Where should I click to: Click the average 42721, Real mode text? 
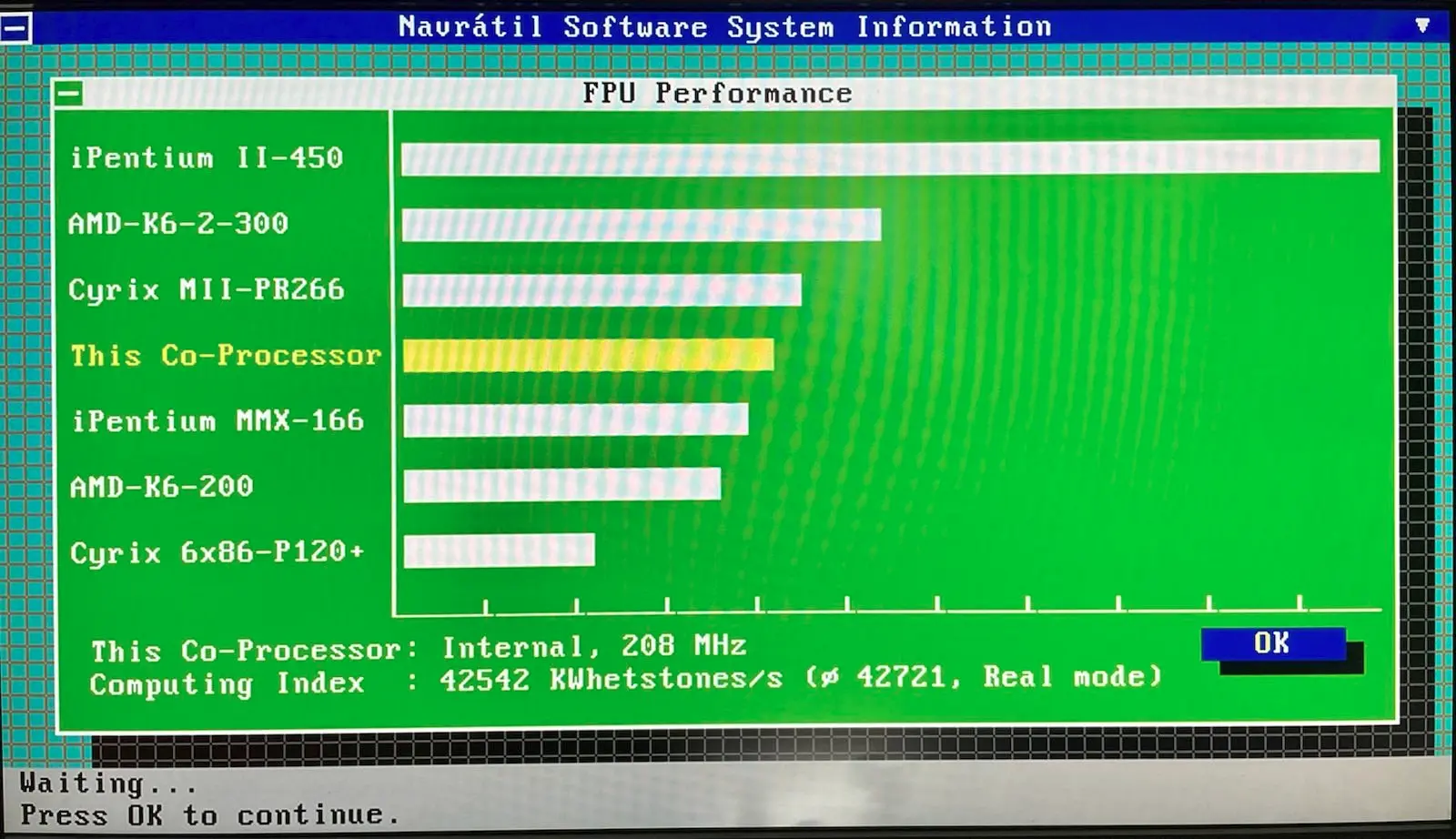983,676
